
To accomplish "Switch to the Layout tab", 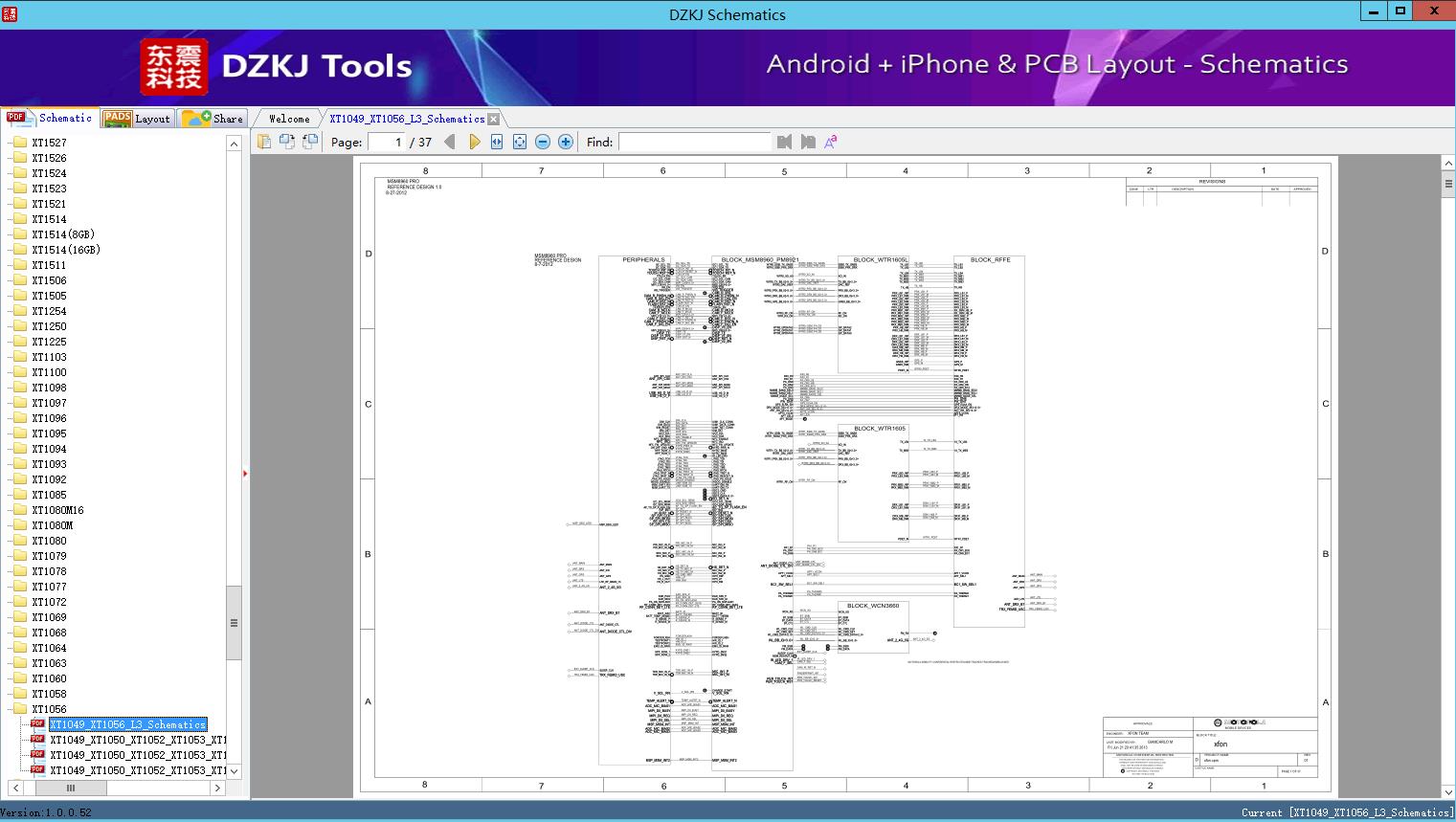I will coord(138,119).
